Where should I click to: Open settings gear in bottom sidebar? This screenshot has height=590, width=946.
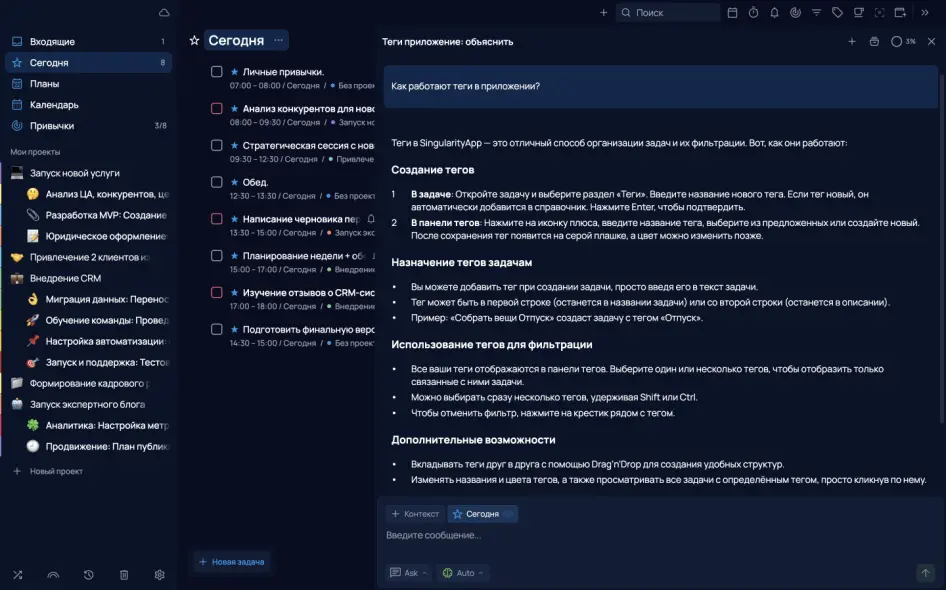(x=159, y=575)
